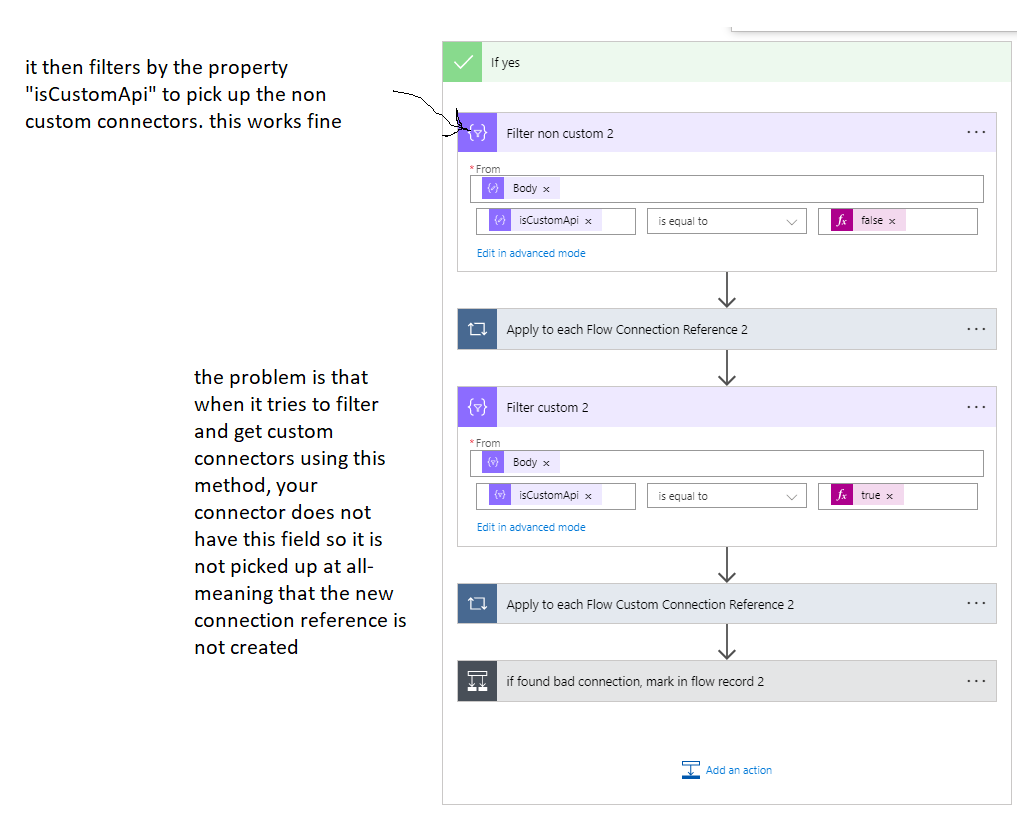Select the Filter non custom 2 filter icon
Screen dimensions: 1023x840
(477, 131)
